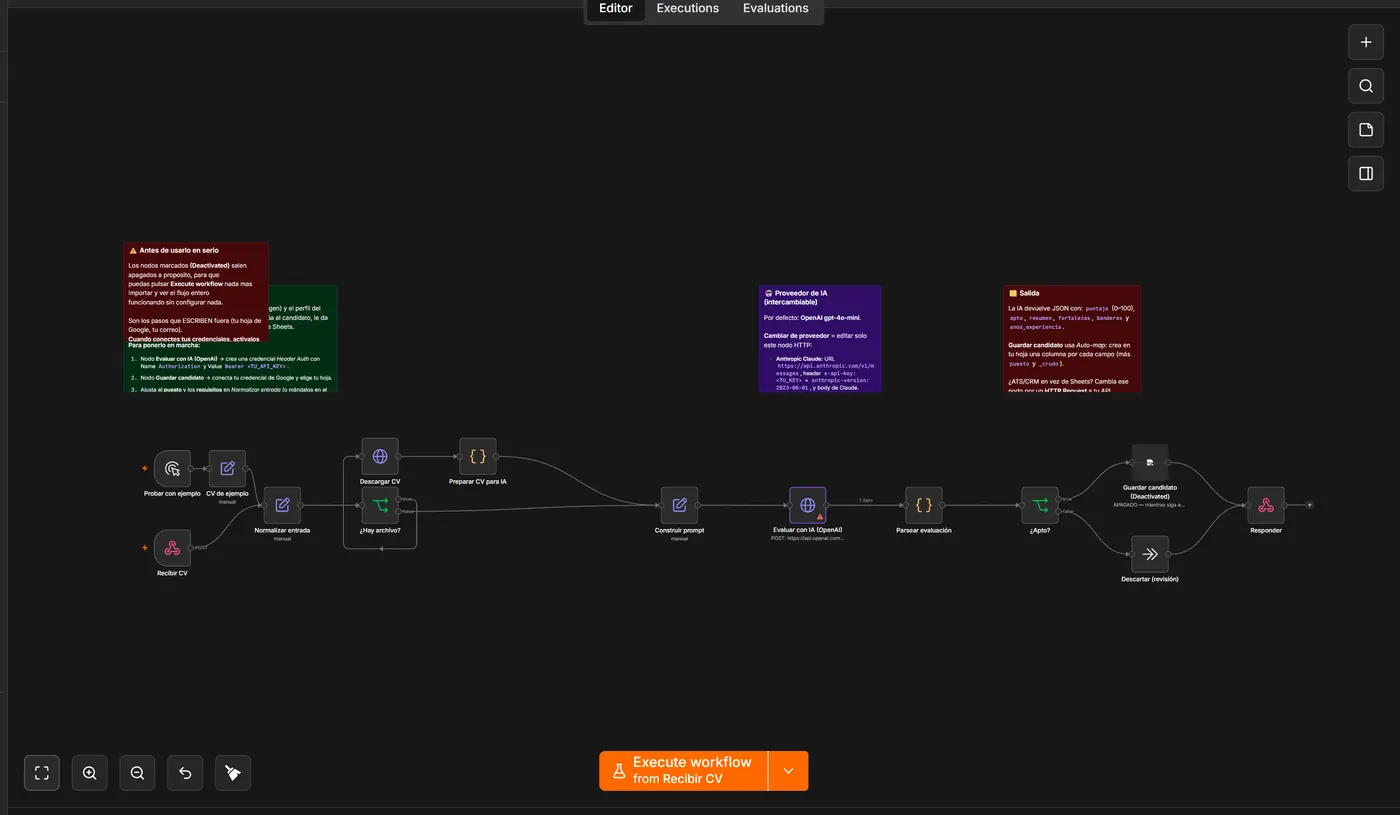The height and width of the screenshot is (815, 1400).
Task: Fit the workflow to view
Action: click(42, 773)
